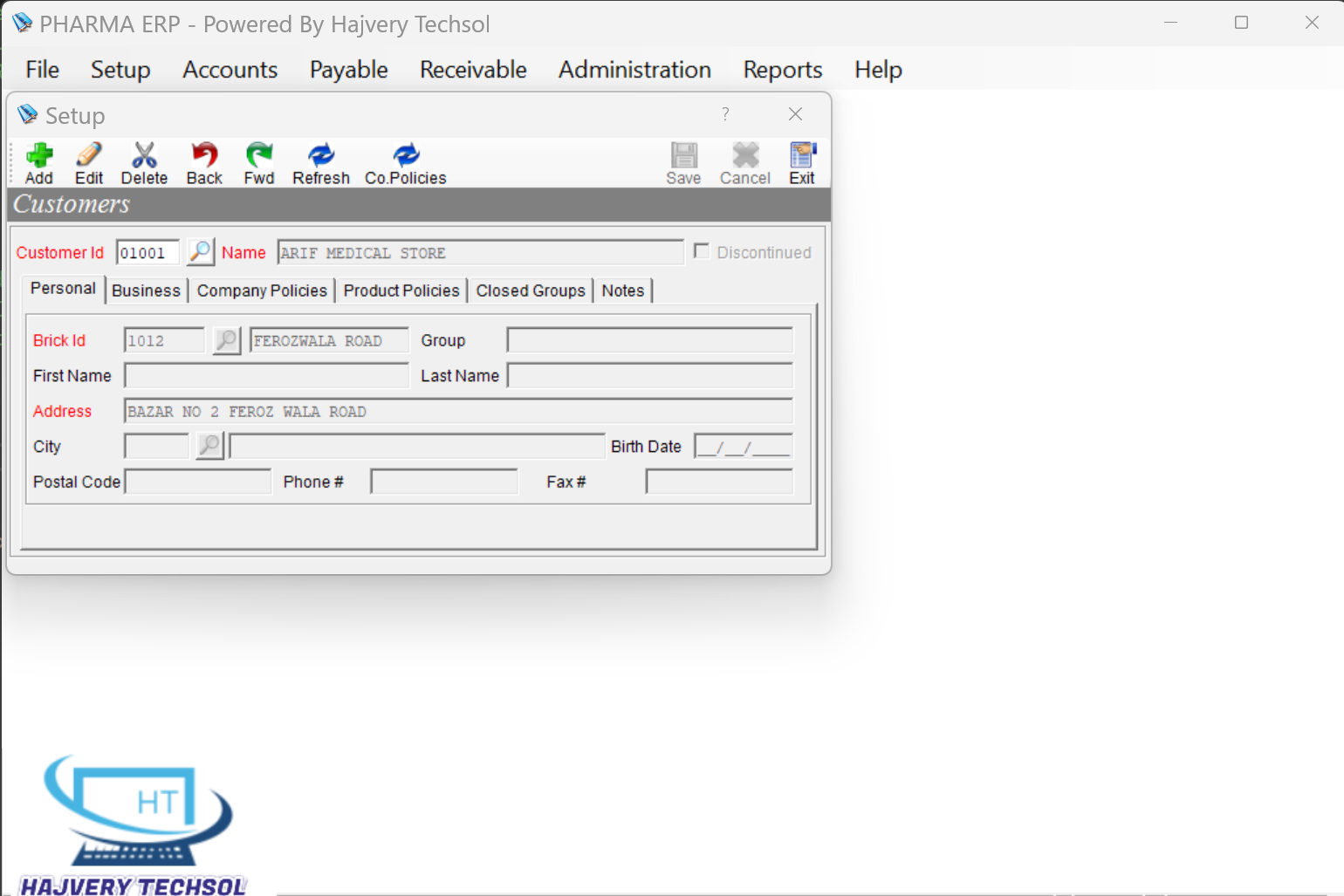Click the Fax # input field
The image size is (1344, 896).
coord(719,482)
